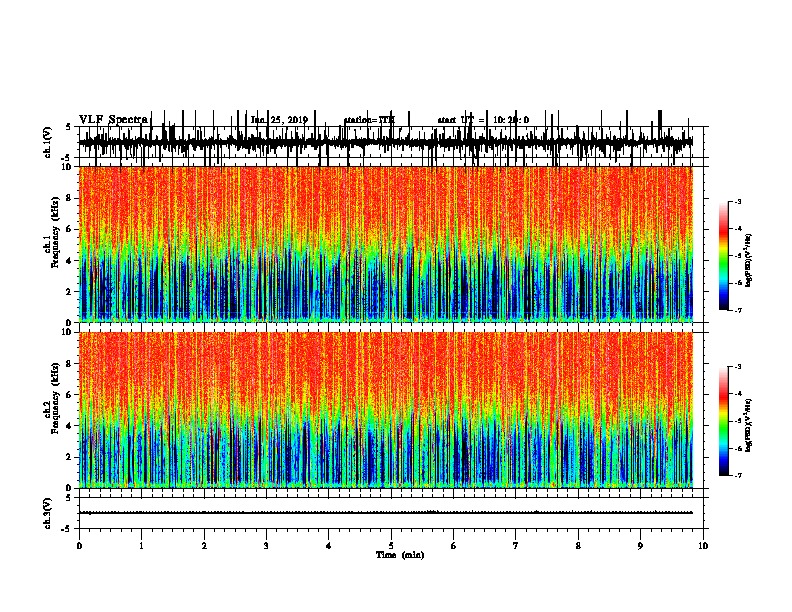Click the station label in the header
Viewport: 792px width, 612px height.
pos(369,120)
